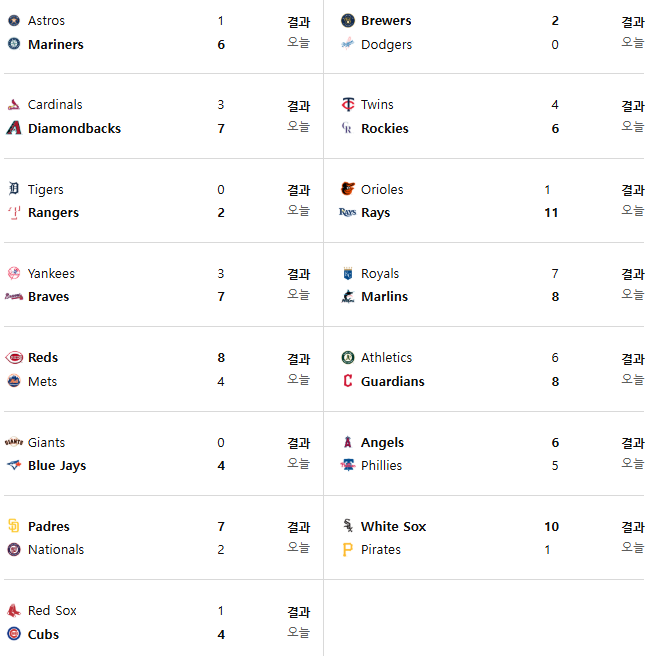Click the Blue Jays logo
The height and width of the screenshot is (656, 660).
(x=14, y=465)
